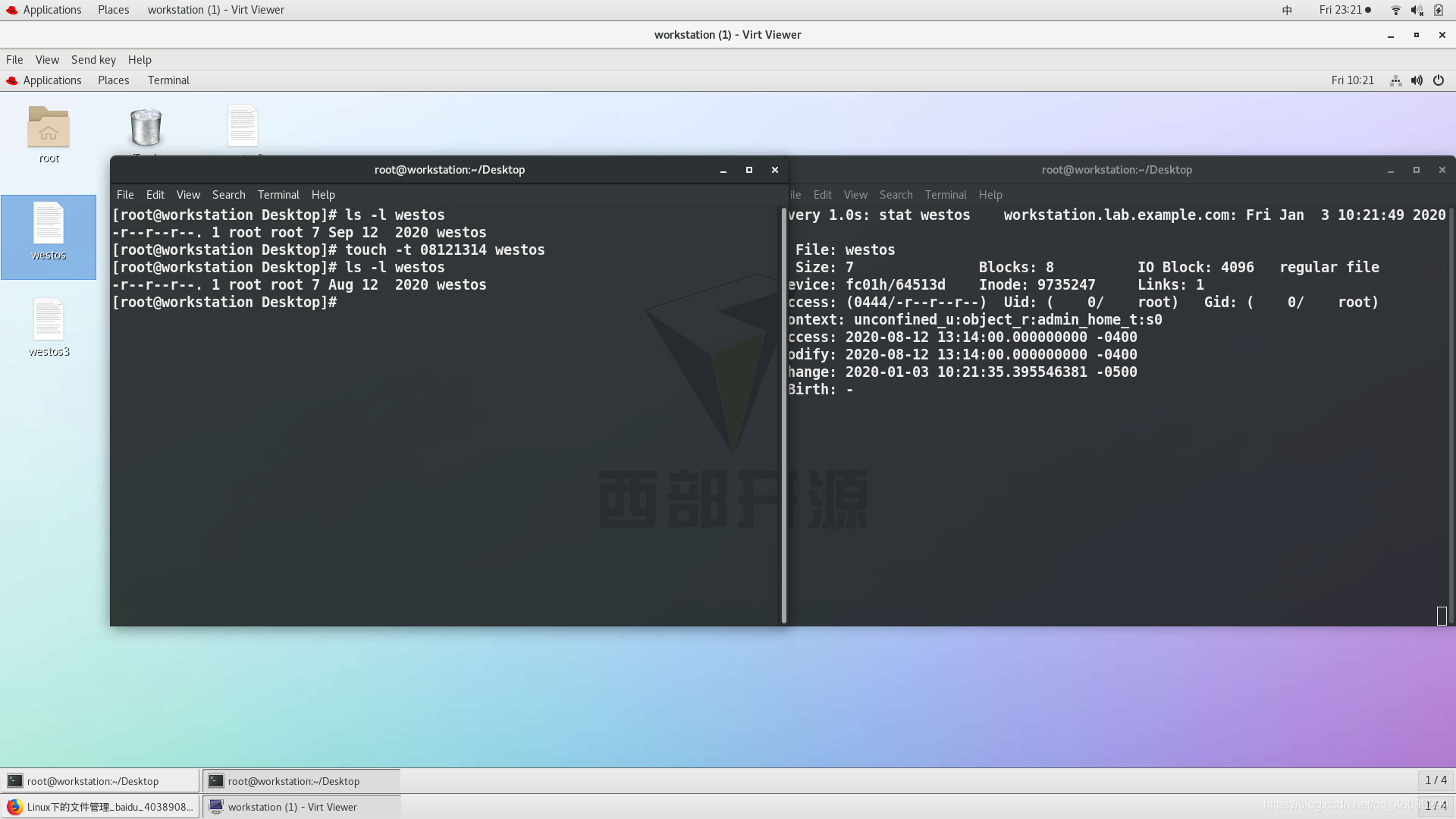
Task: Open Send key menu in Virt Viewer
Action: tap(93, 60)
